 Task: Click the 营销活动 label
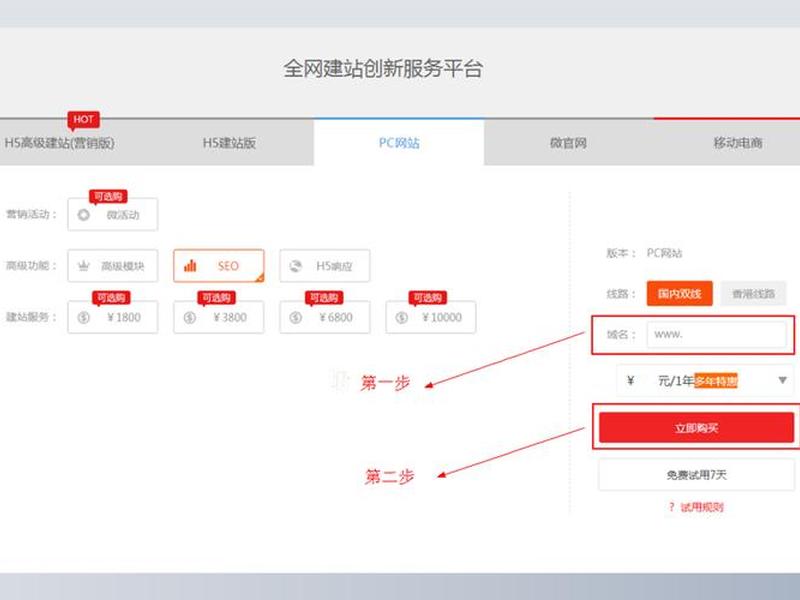[31, 214]
